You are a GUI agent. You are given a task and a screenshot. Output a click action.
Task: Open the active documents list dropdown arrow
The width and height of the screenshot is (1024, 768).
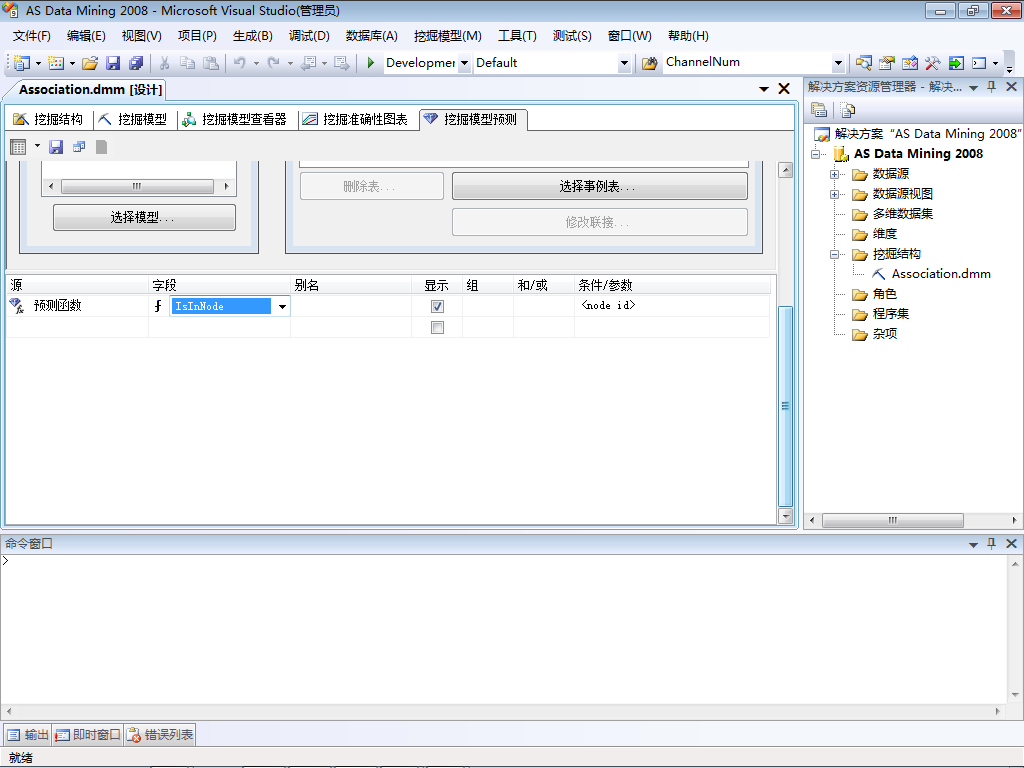(763, 89)
